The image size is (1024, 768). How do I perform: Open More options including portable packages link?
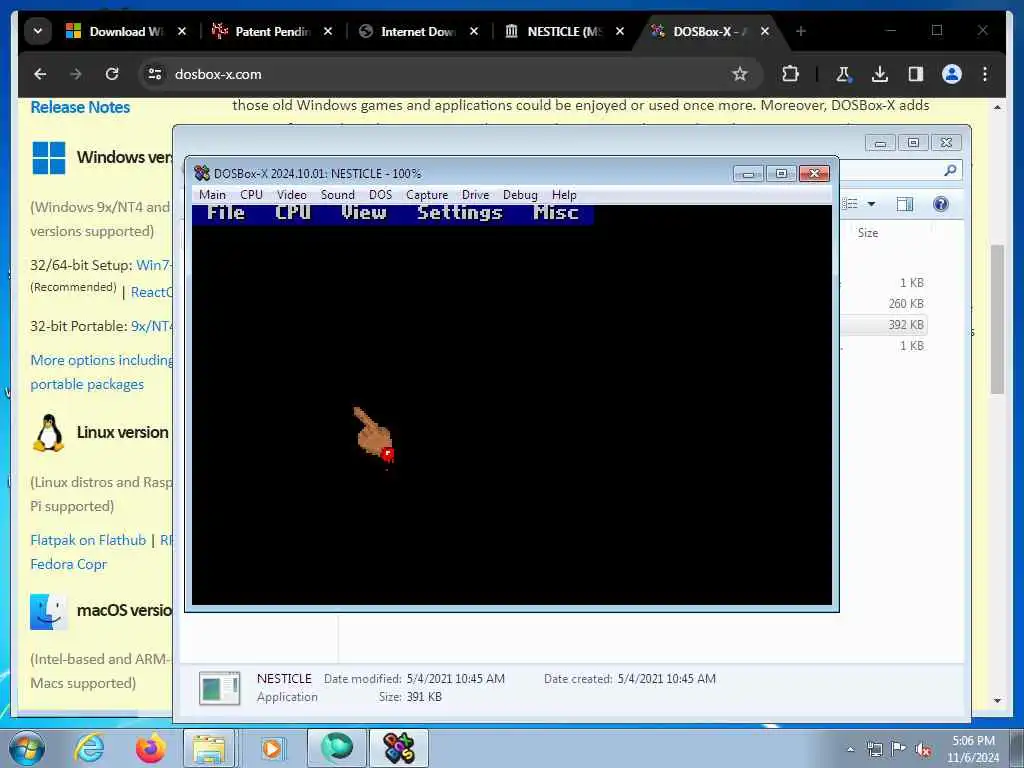click(x=101, y=372)
